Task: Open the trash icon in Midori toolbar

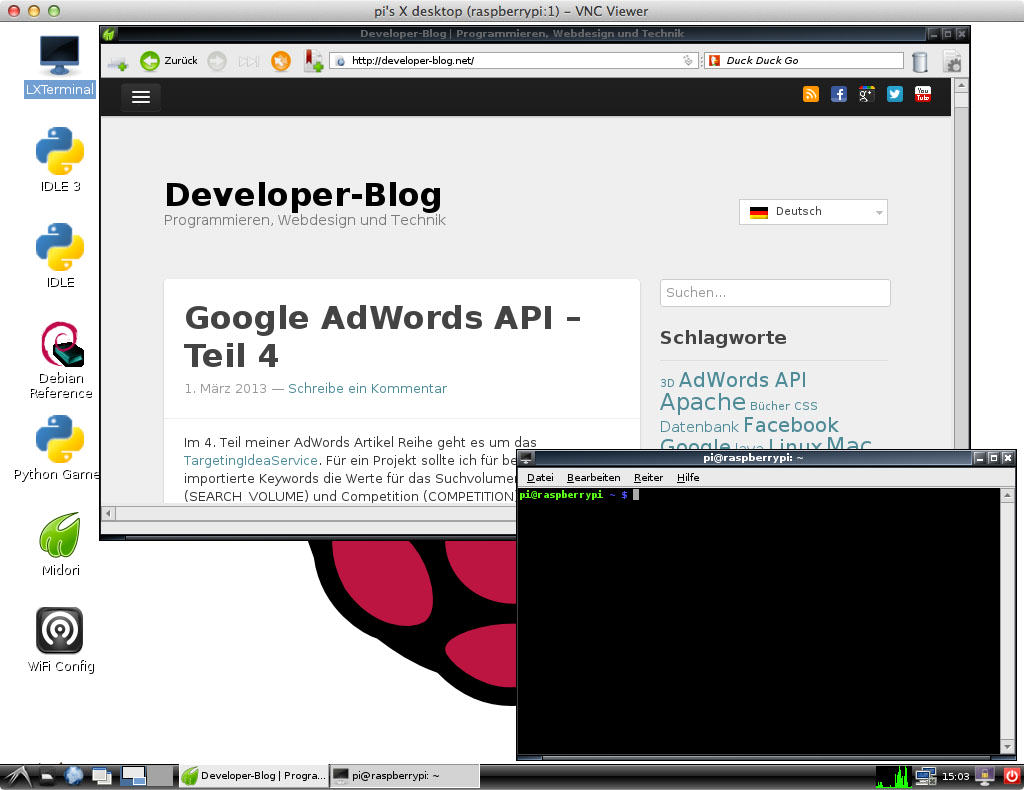Action: pos(919,61)
